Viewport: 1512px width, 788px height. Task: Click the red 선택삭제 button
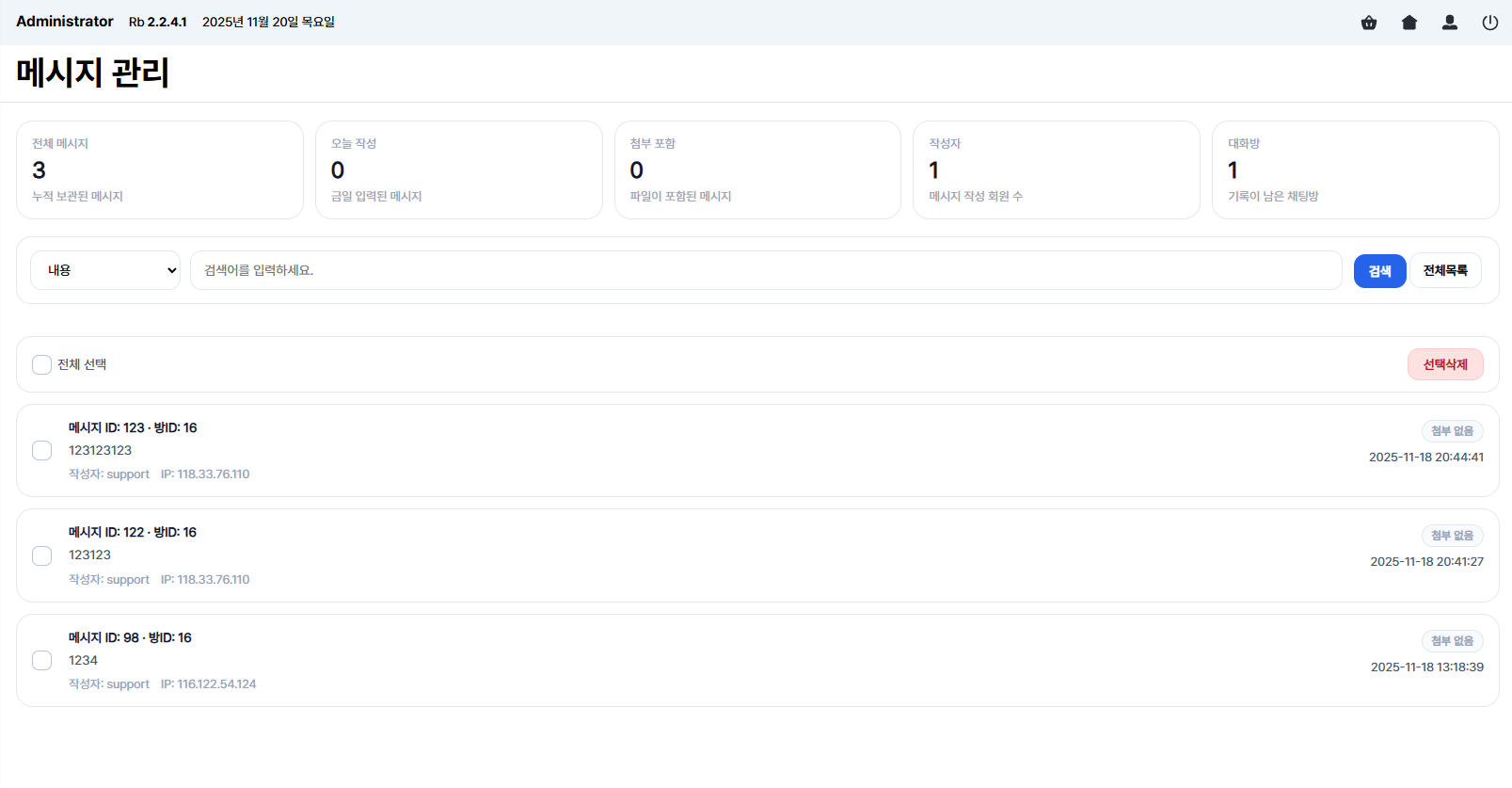click(1444, 364)
